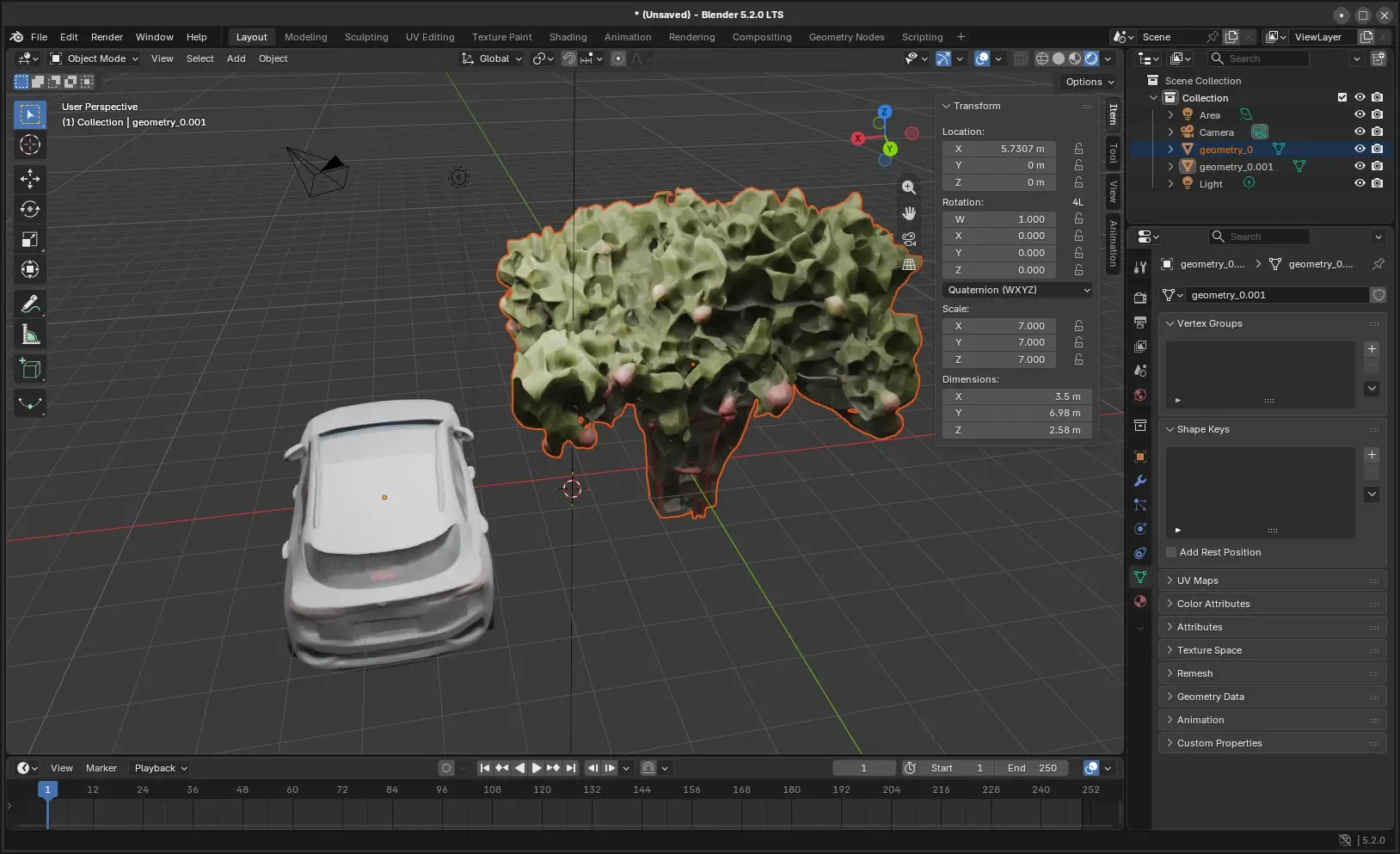This screenshot has width=1400, height=854.
Task: Open the Quaternion rotation mode dropdown
Action: (1017, 290)
